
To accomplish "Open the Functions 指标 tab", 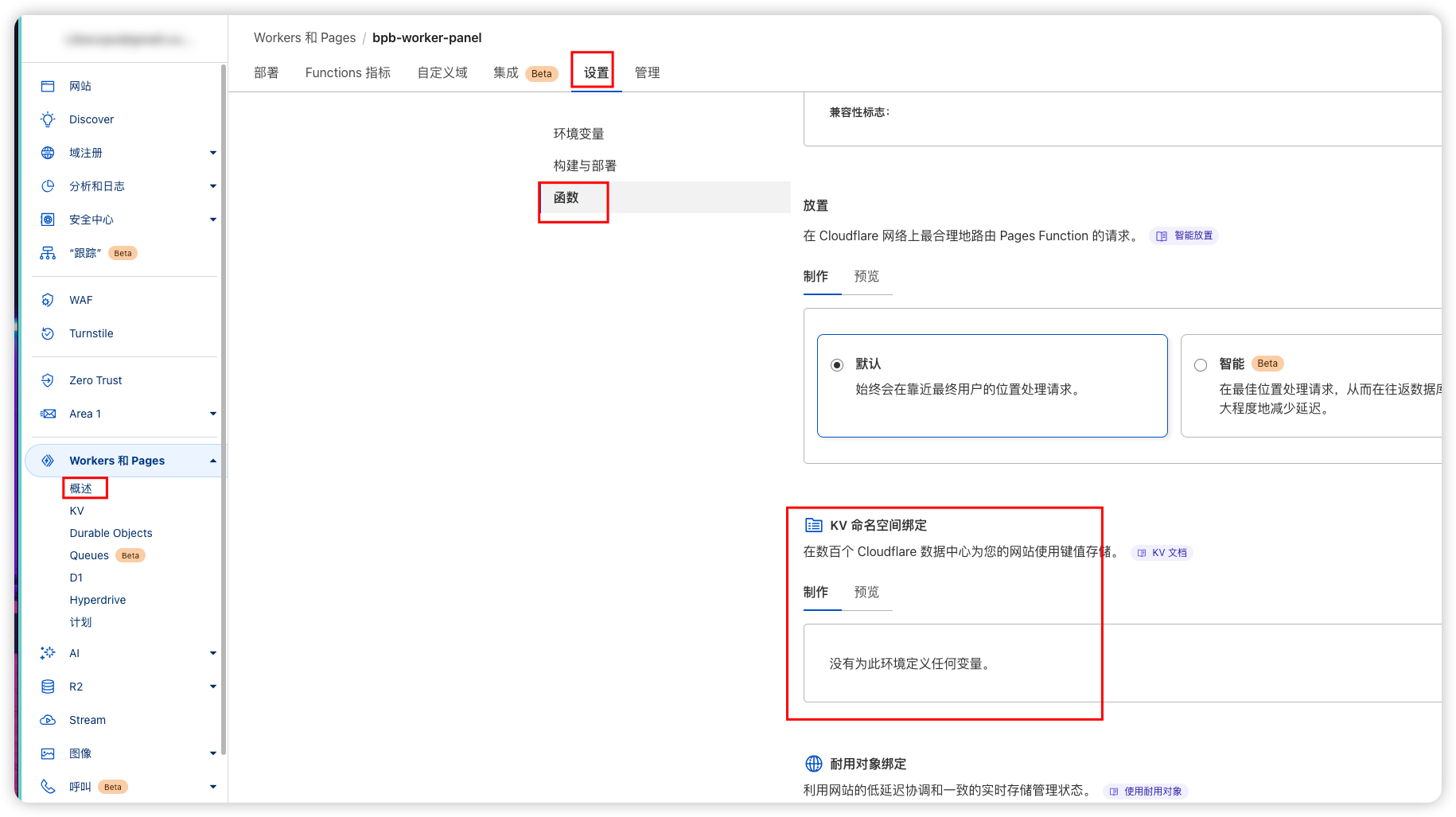I will (348, 72).
